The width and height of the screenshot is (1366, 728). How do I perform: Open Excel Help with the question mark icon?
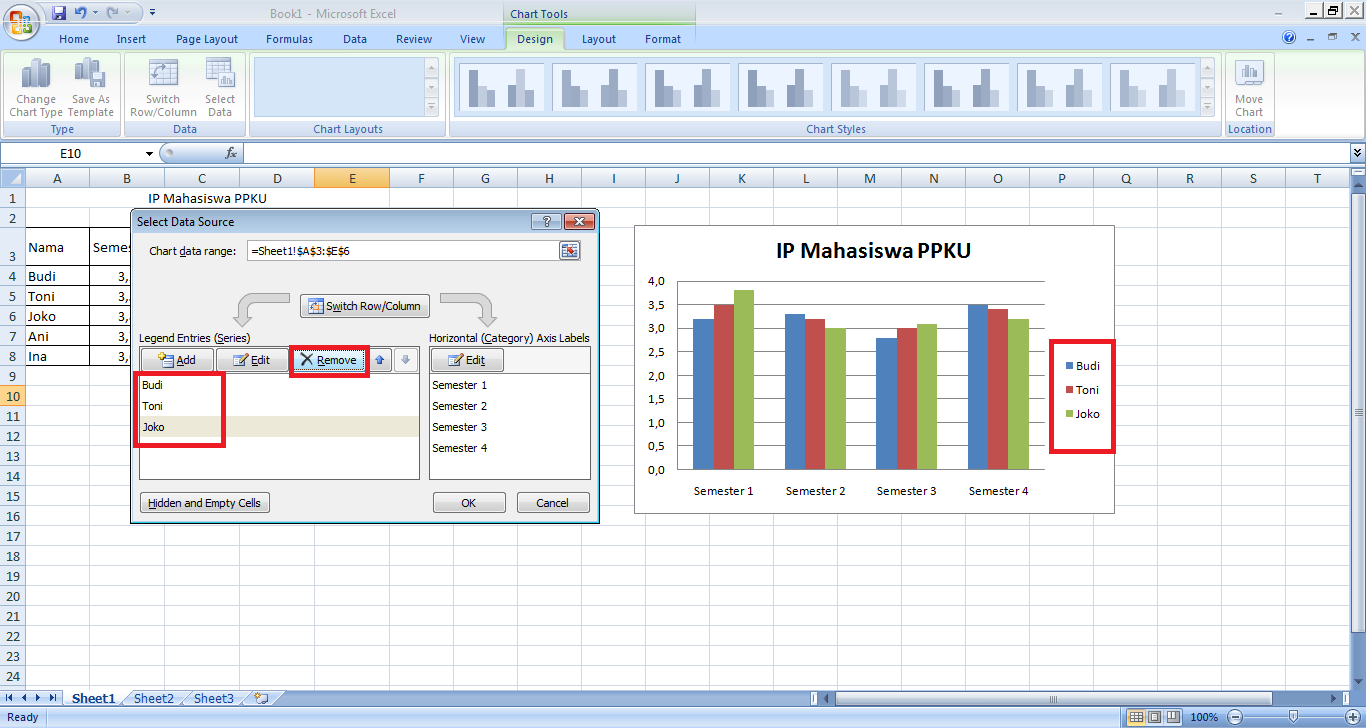click(x=1289, y=38)
